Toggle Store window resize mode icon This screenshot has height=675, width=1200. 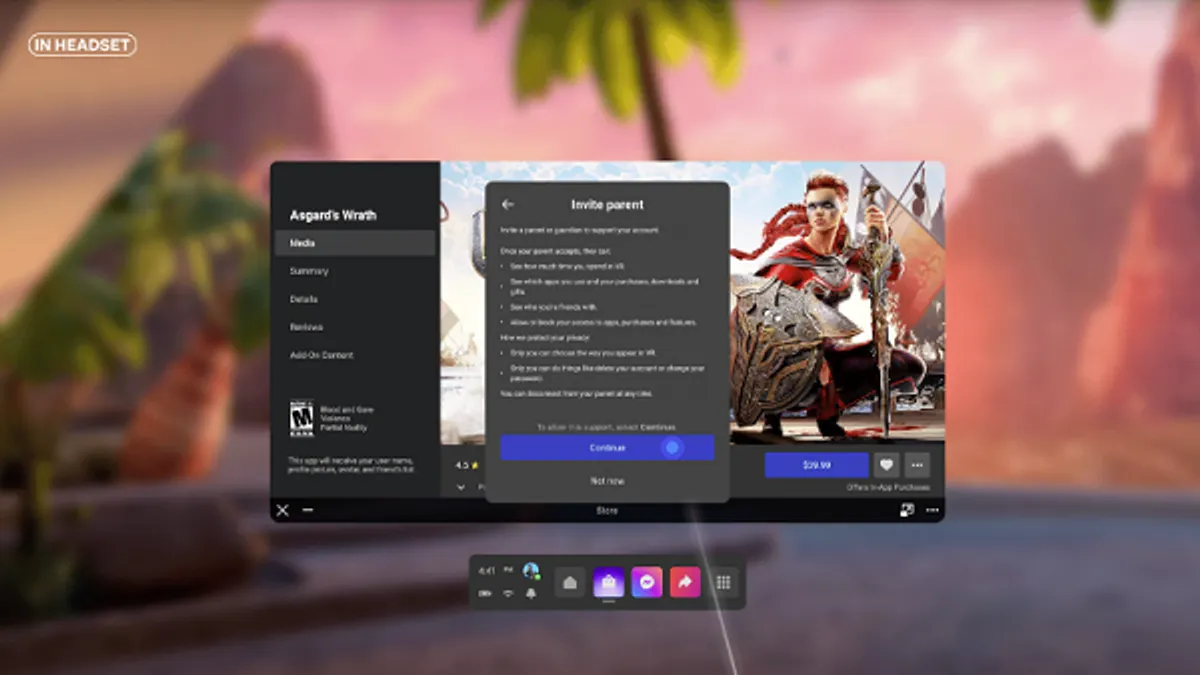coord(907,510)
